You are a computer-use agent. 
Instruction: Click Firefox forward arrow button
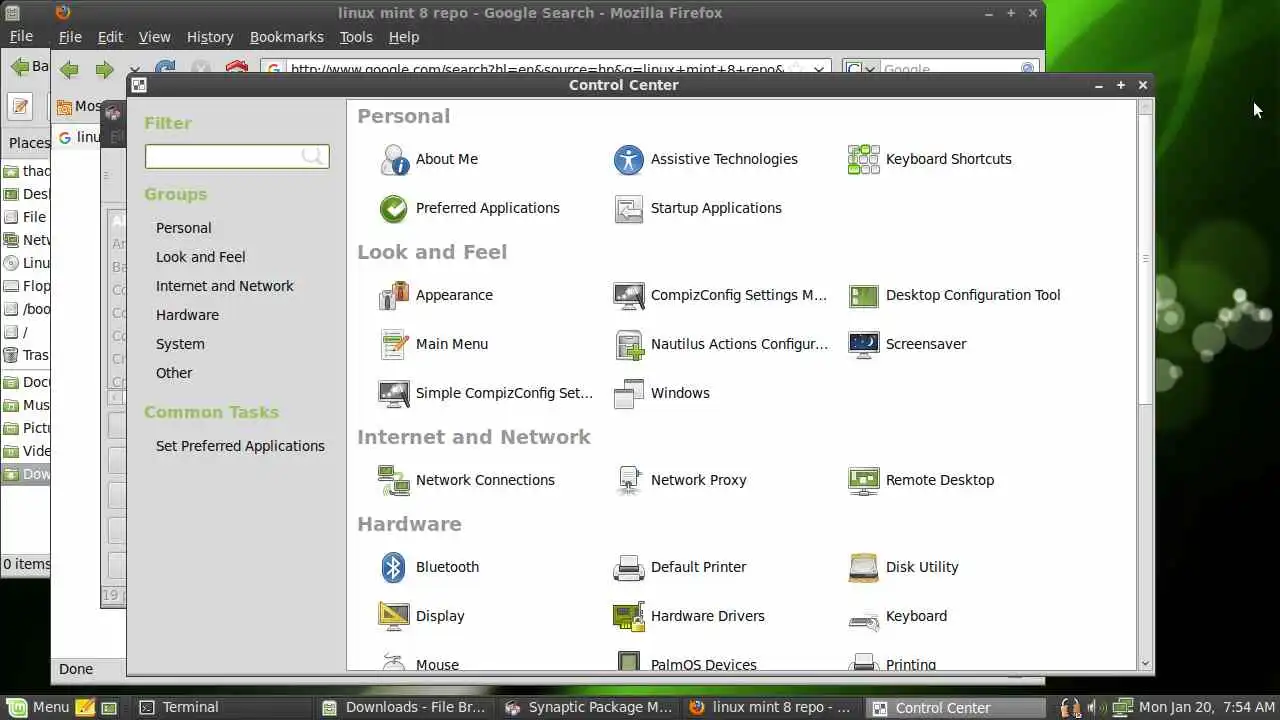[104, 69]
